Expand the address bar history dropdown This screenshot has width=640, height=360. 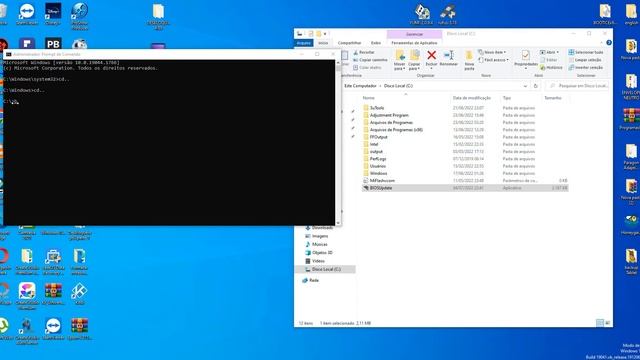coord(525,86)
